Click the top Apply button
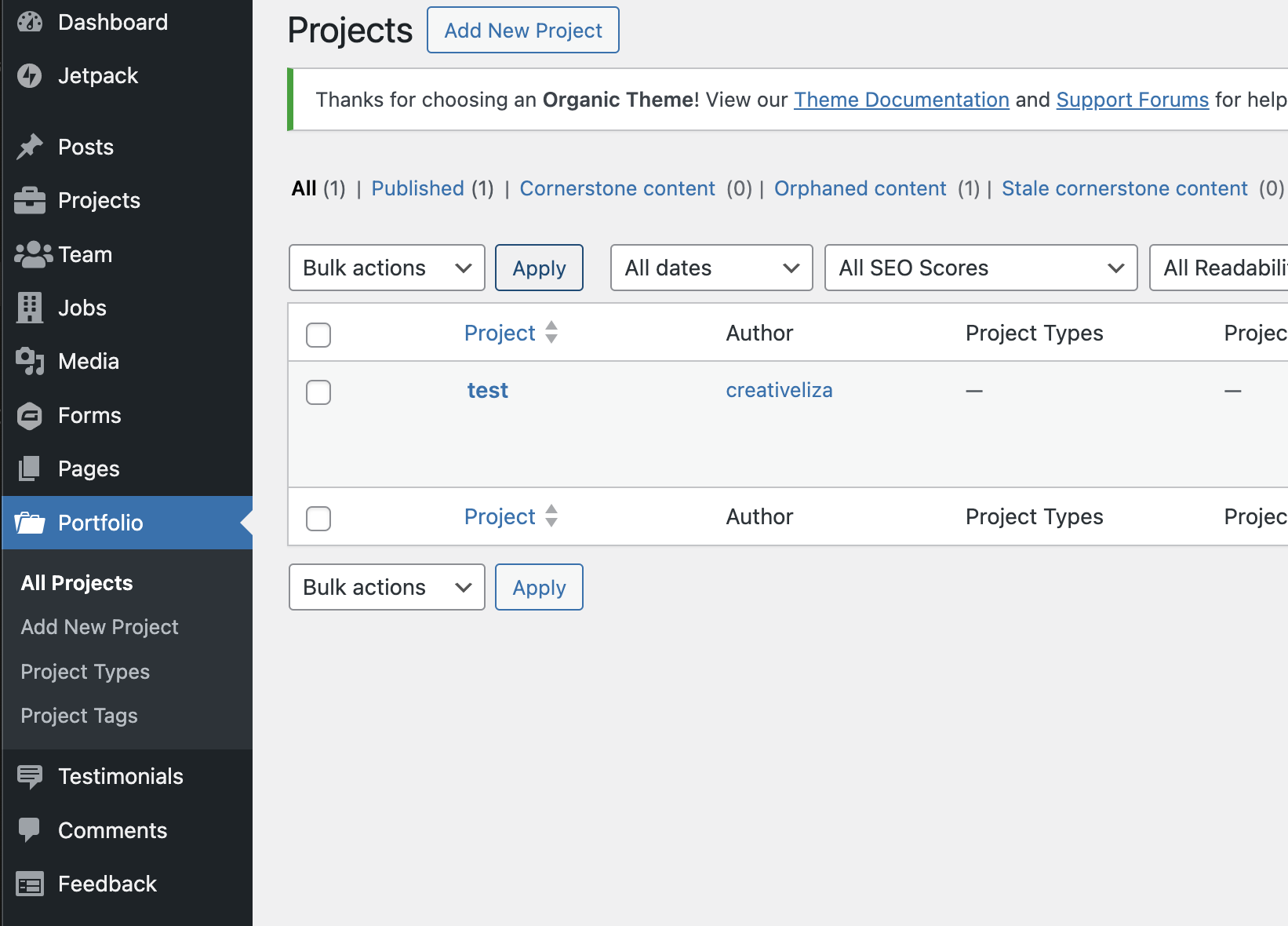This screenshot has width=1288, height=926. pos(539,268)
